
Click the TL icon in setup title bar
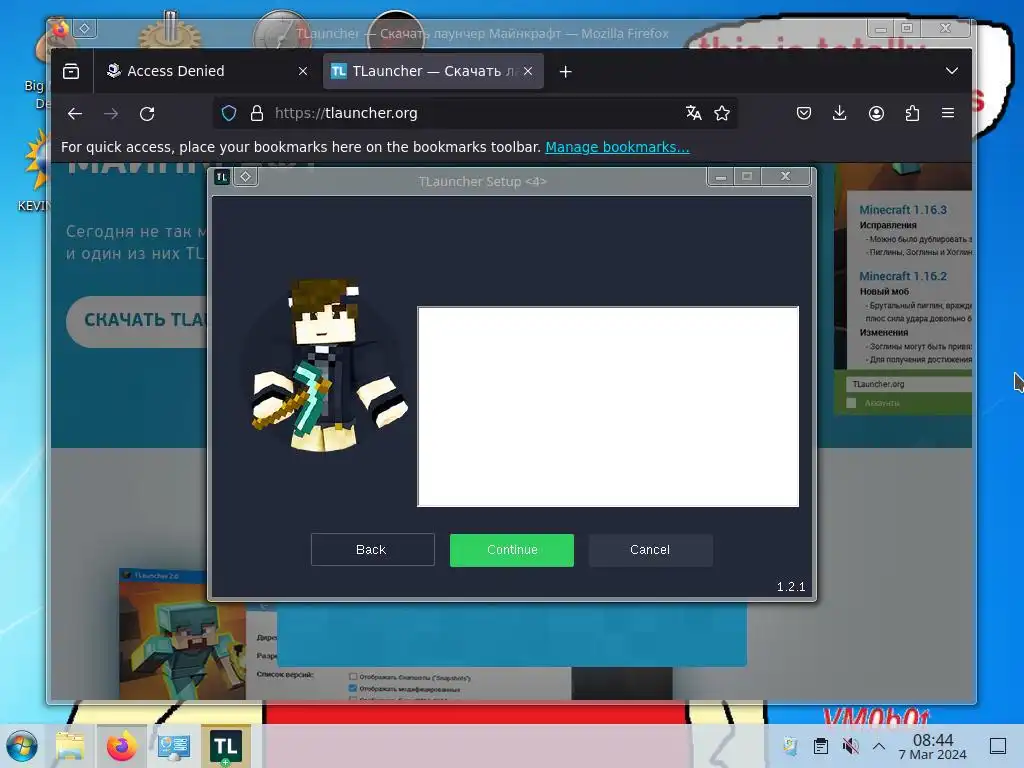[x=222, y=177]
